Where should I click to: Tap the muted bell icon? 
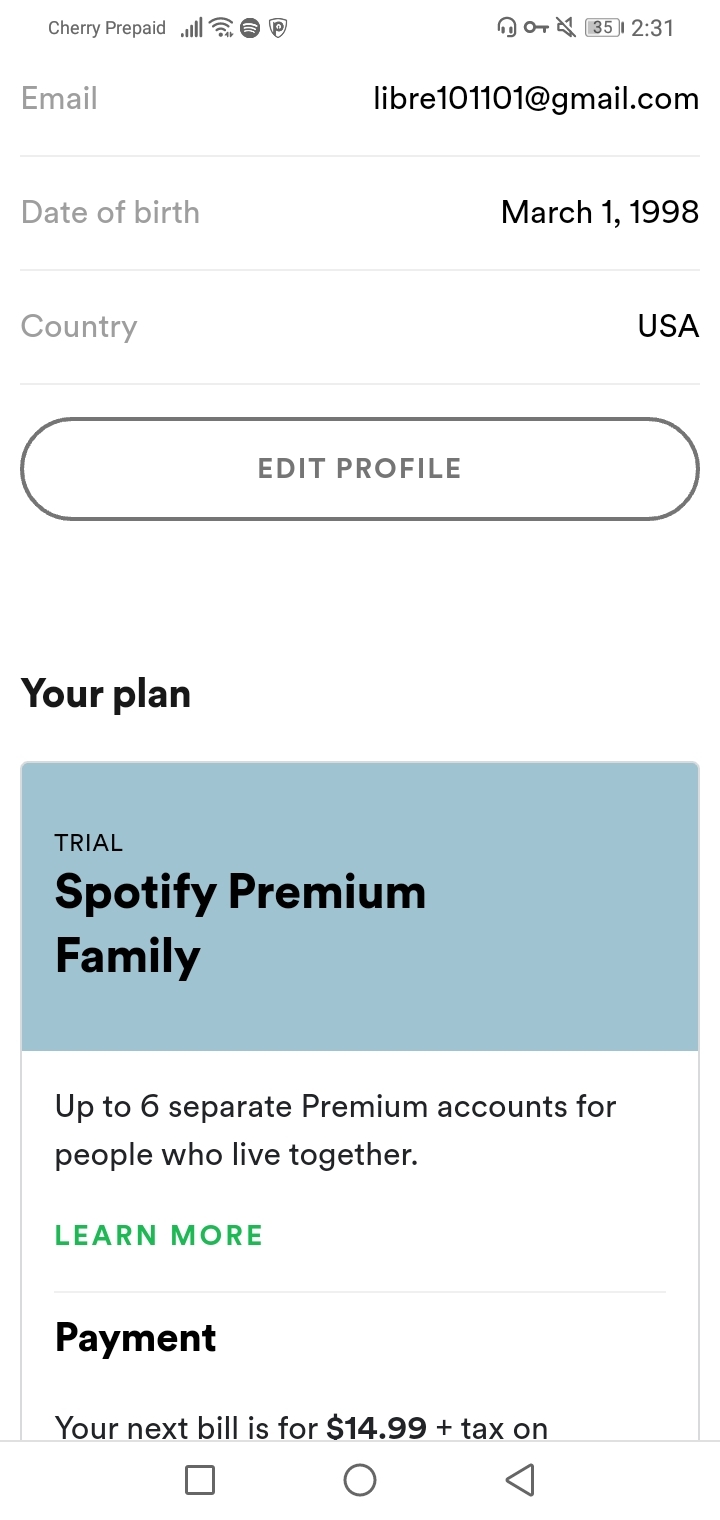566,28
